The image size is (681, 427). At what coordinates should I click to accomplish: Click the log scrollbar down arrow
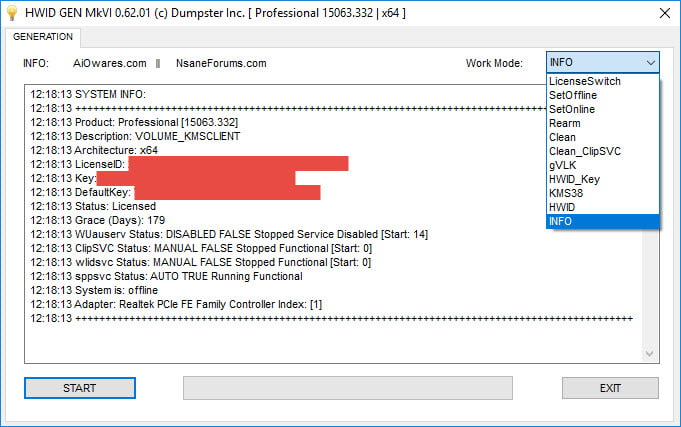(x=649, y=354)
